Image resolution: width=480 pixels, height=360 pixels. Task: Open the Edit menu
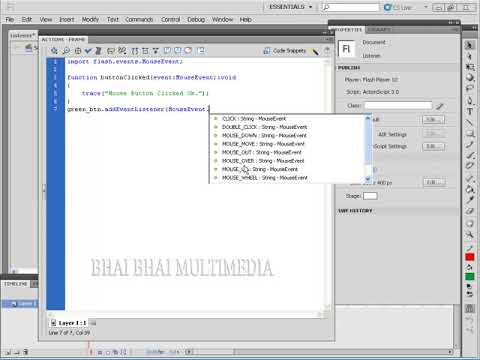point(27,20)
